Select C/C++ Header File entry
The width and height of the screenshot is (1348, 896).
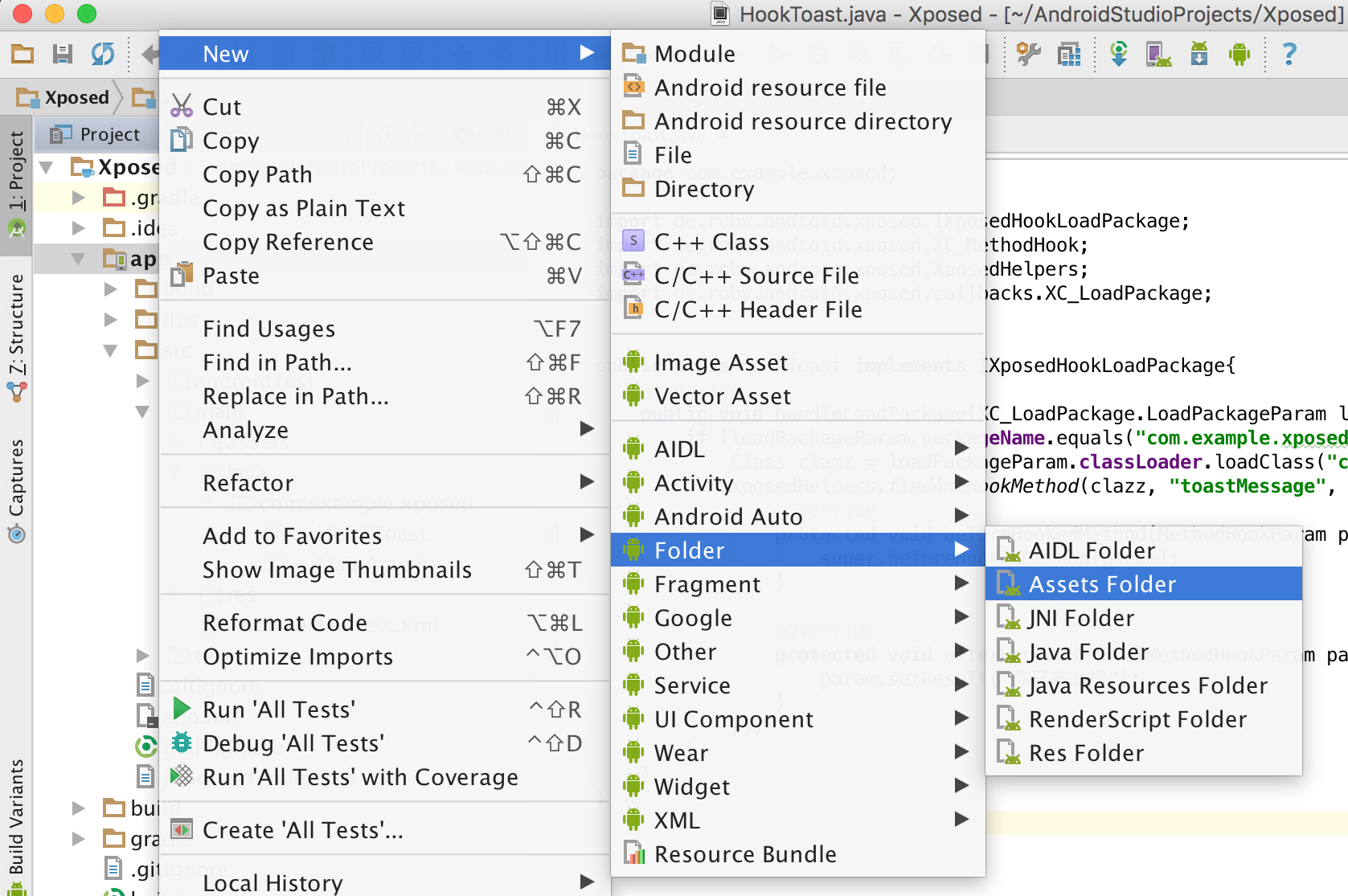[x=798, y=309]
